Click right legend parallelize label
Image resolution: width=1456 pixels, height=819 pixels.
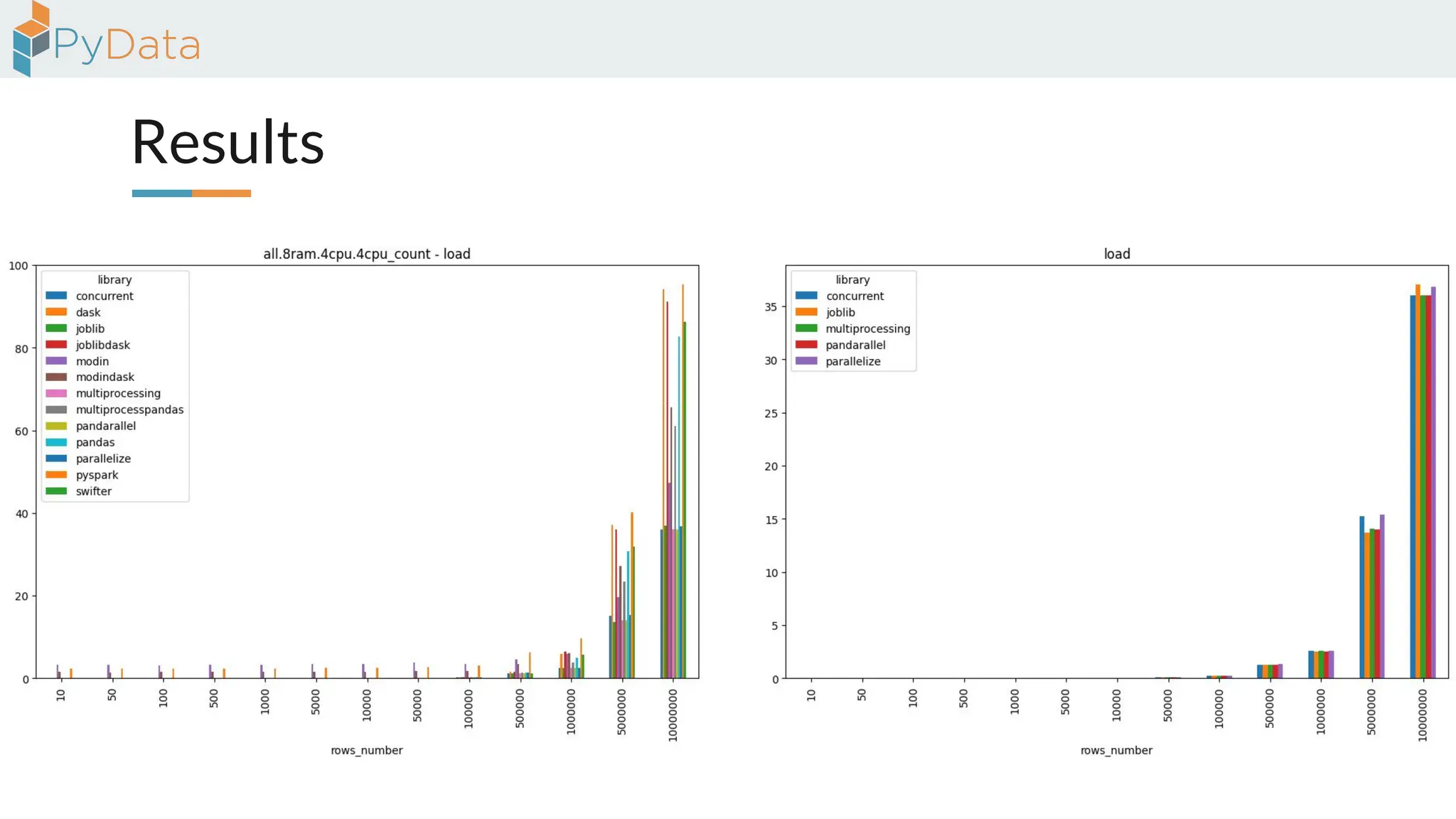[x=852, y=361]
